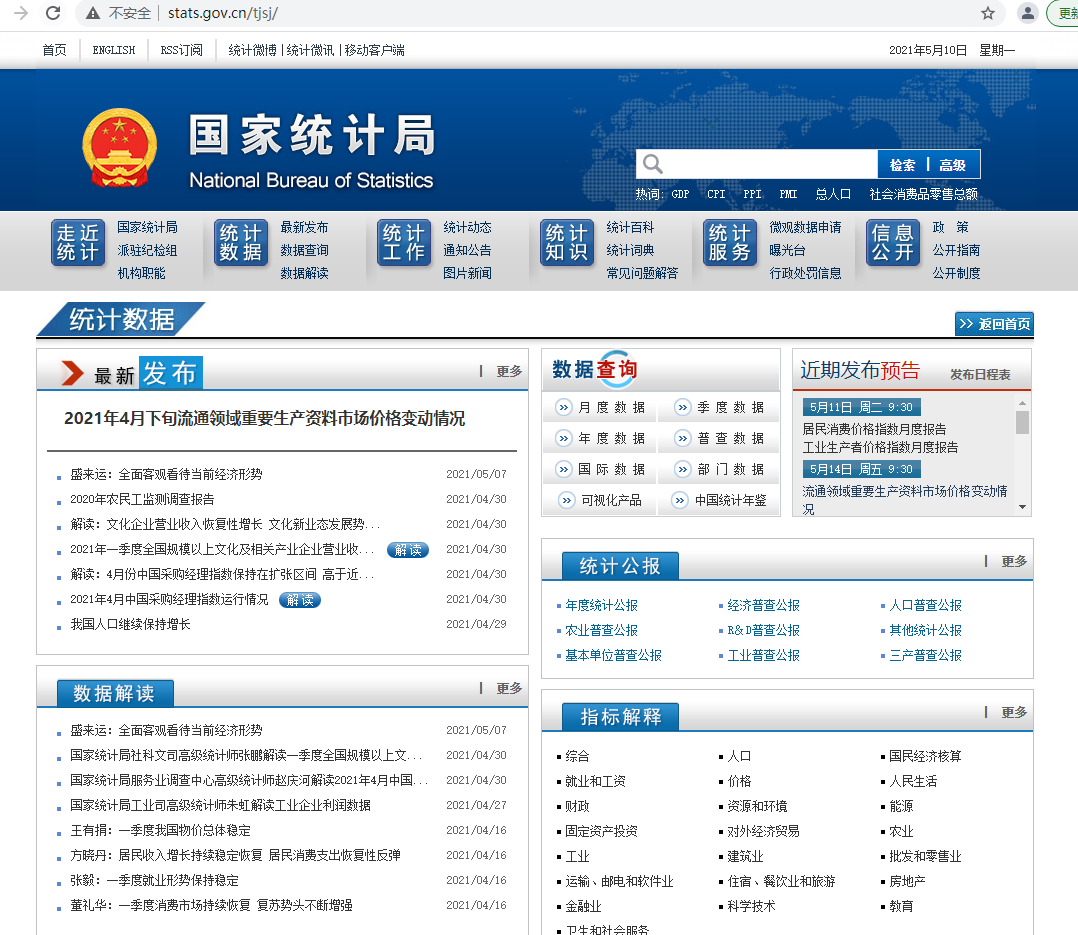Image resolution: width=1078 pixels, height=935 pixels.
Task: Open the ENGLISH top menu link
Action: pyautogui.click(x=113, y=50)
